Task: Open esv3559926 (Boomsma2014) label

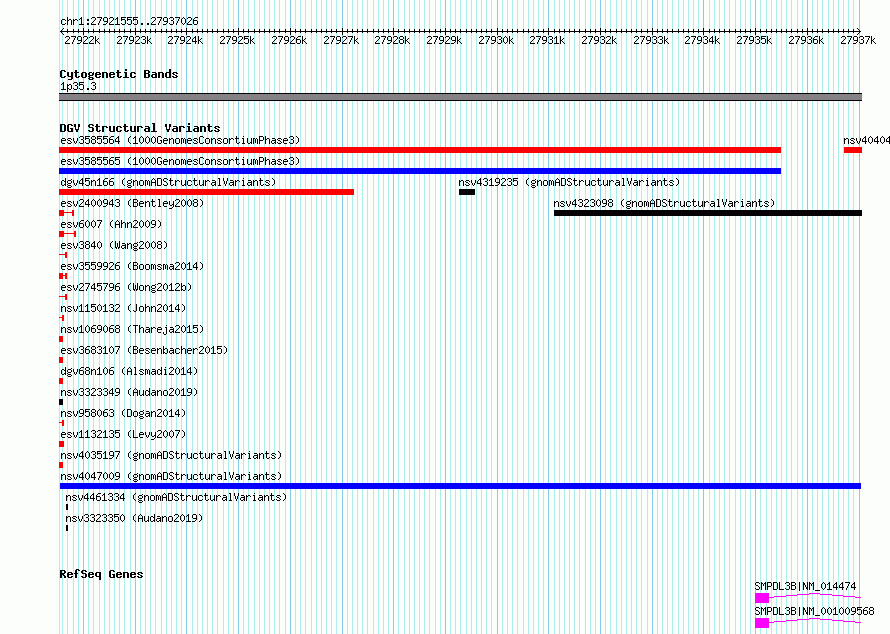Action: pyautogui.click(x=132, y=266)
